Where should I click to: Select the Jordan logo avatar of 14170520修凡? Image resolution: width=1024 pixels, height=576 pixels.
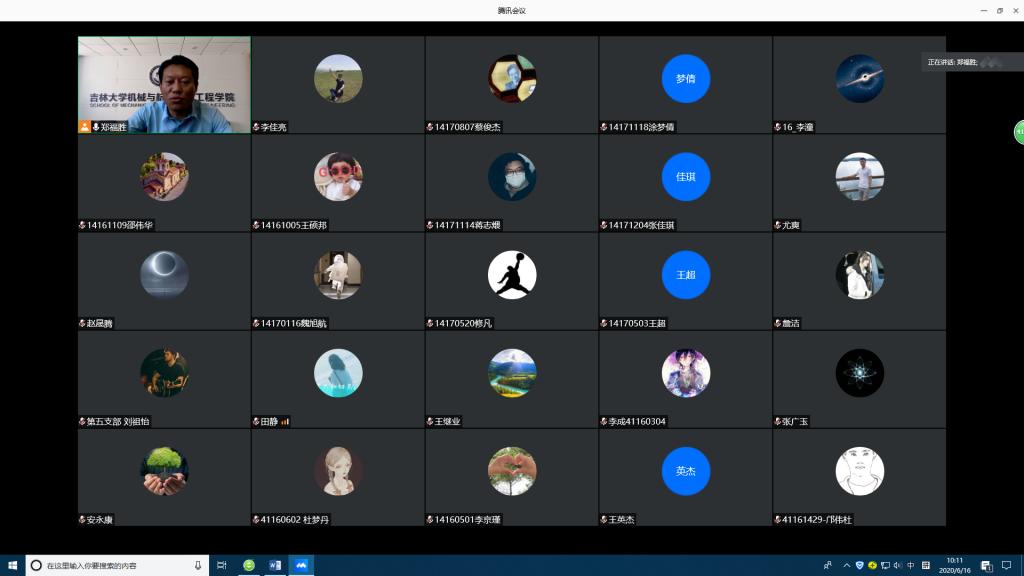click(x=512, y=275)
